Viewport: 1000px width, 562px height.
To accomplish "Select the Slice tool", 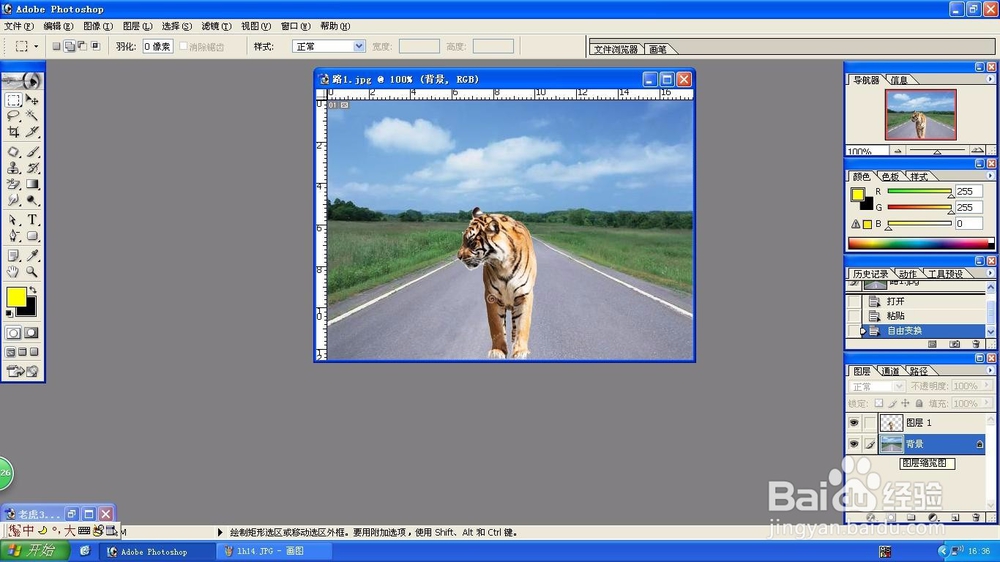I will pyautogui.click(x=32, y=131).
